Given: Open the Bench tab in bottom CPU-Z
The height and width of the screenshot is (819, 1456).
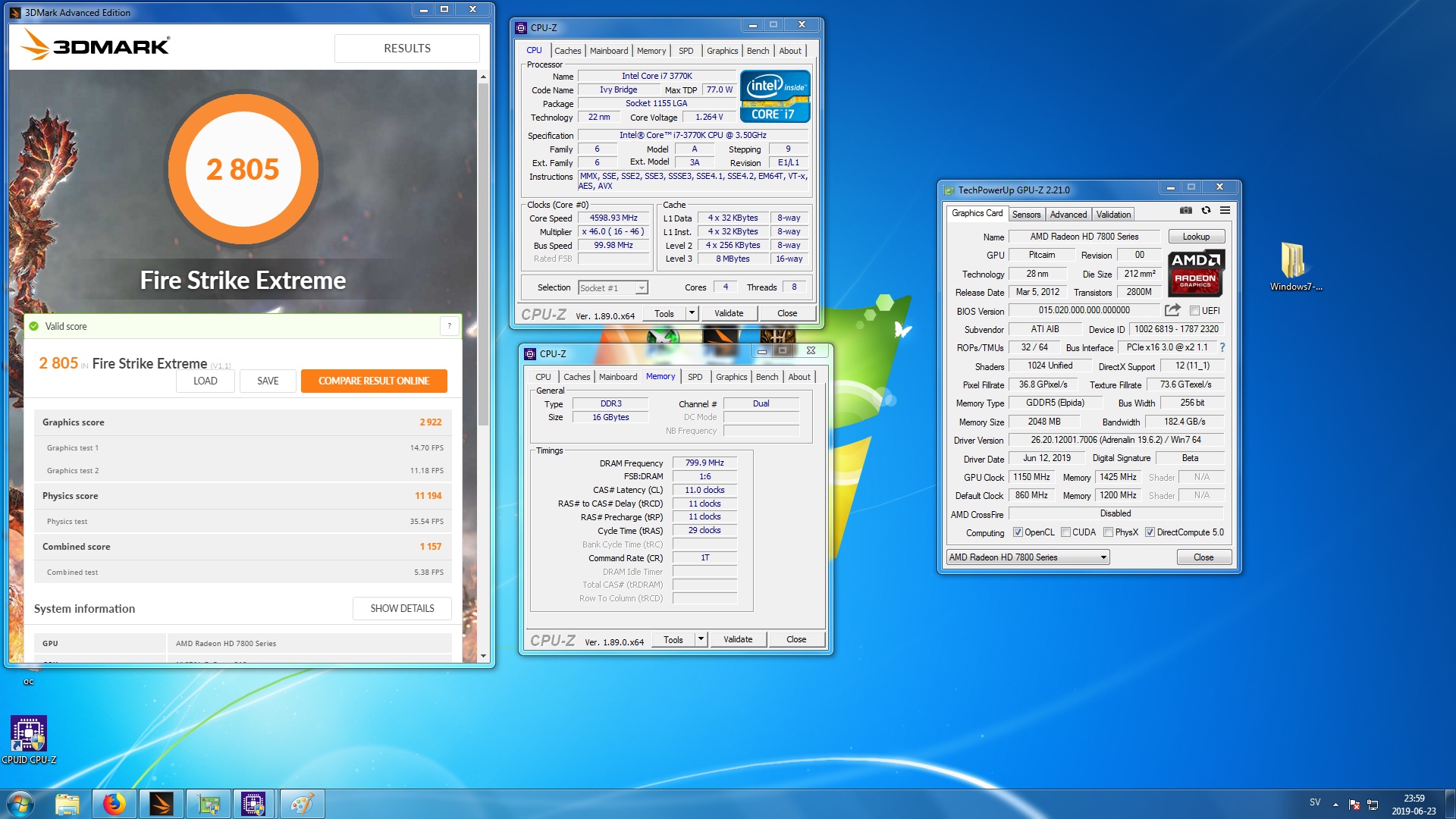Looking at the screenshot, I should pos(767,377).
